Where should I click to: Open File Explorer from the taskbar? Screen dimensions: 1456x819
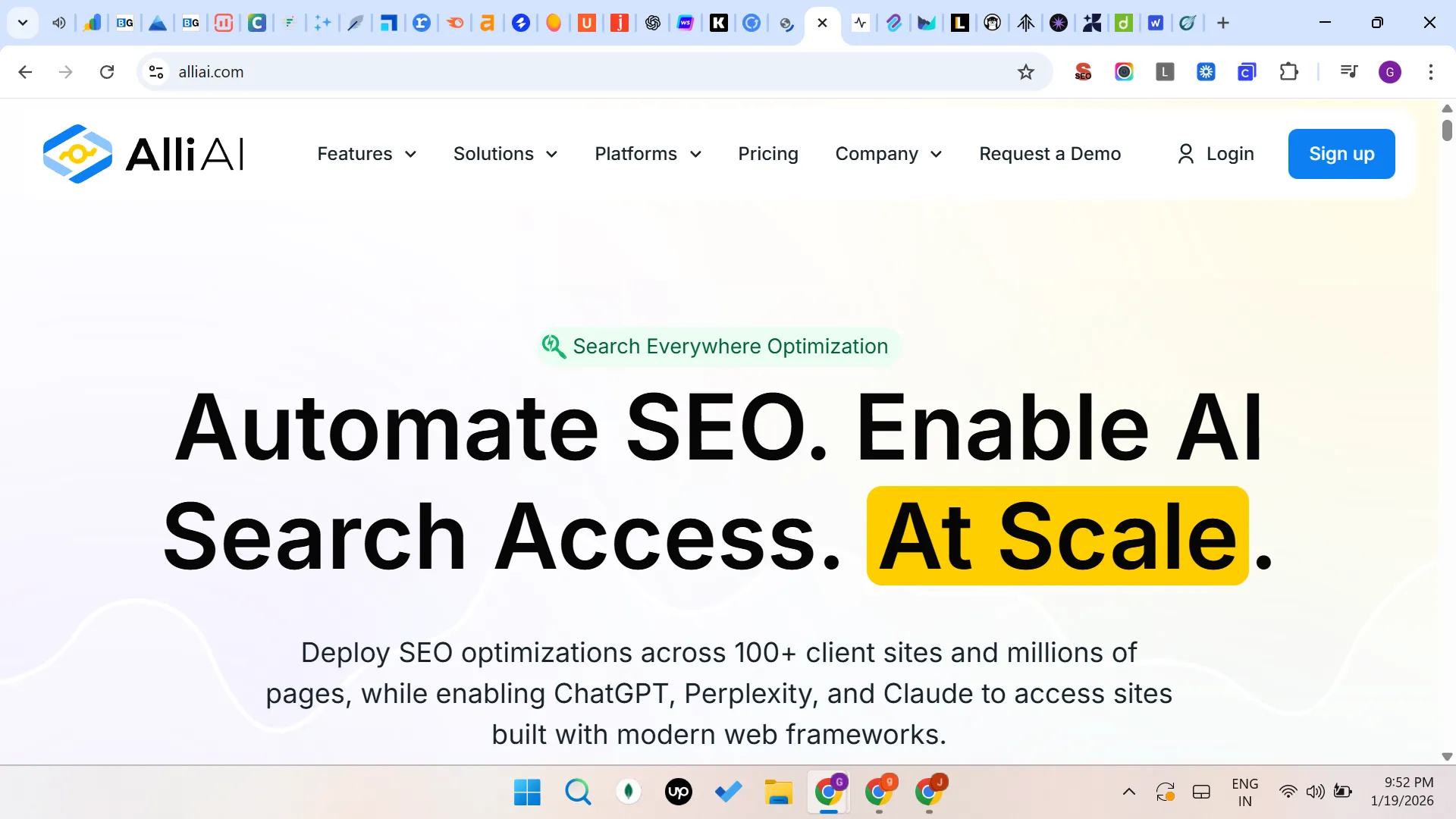[778, 792]
